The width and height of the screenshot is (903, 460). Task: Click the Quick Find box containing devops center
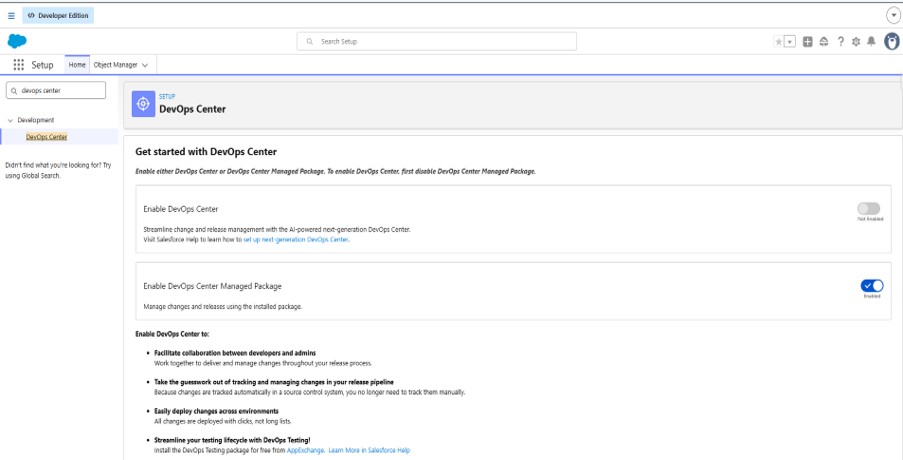[56, 90]
